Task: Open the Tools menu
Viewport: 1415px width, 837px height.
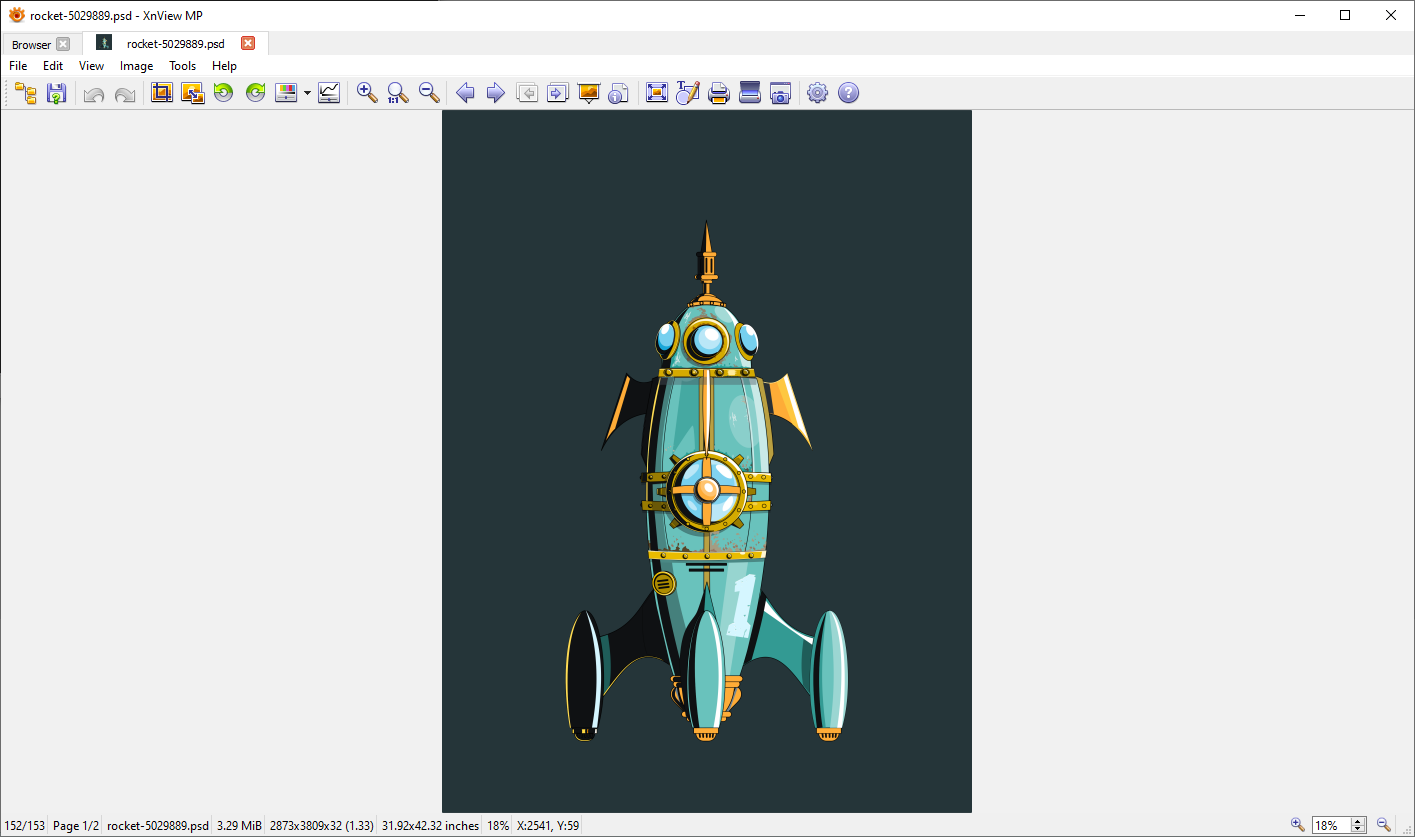Action: (x=182, y=66)
